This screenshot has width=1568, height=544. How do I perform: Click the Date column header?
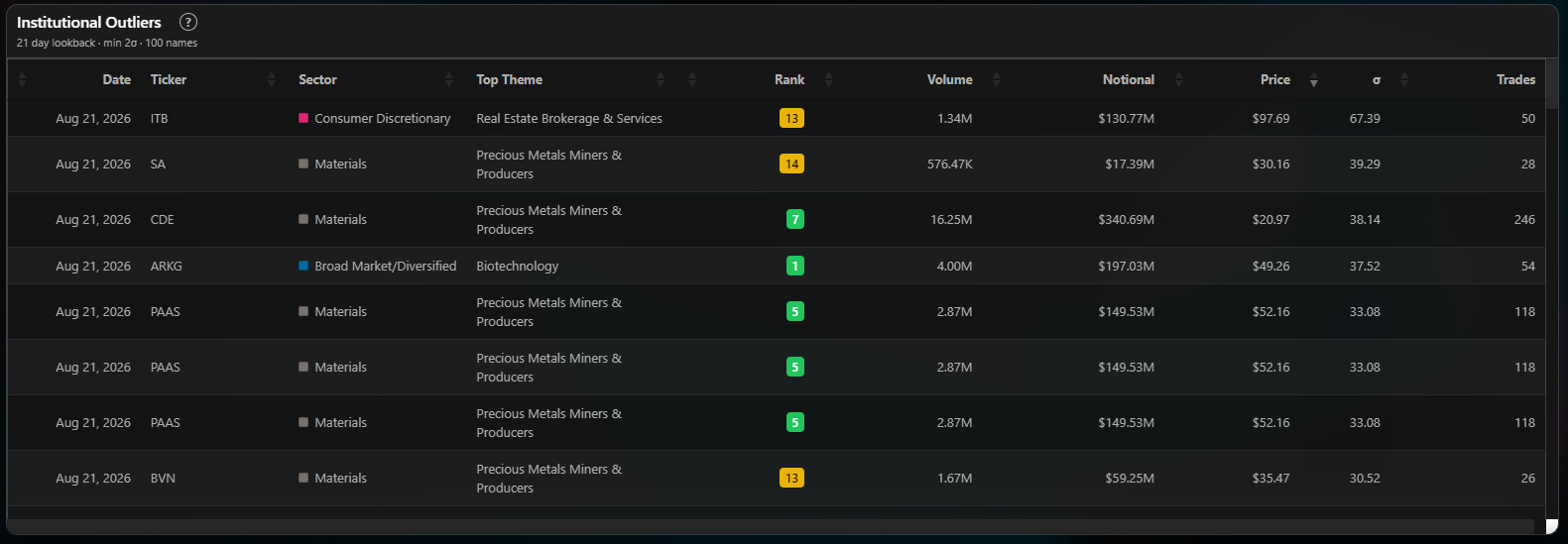pyautogui.click(x=117, y=79)
